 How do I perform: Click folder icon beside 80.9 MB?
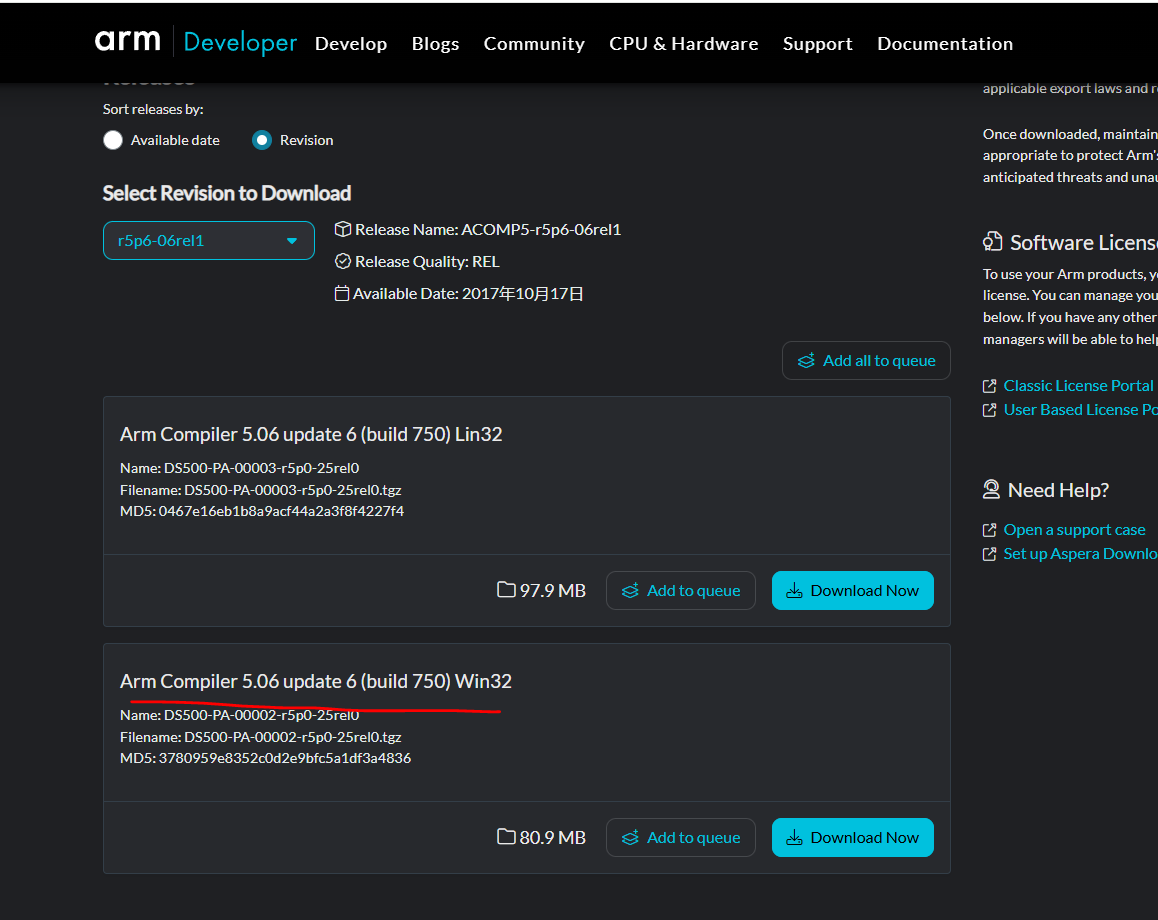pyautogui.click(x=507, y=837)
